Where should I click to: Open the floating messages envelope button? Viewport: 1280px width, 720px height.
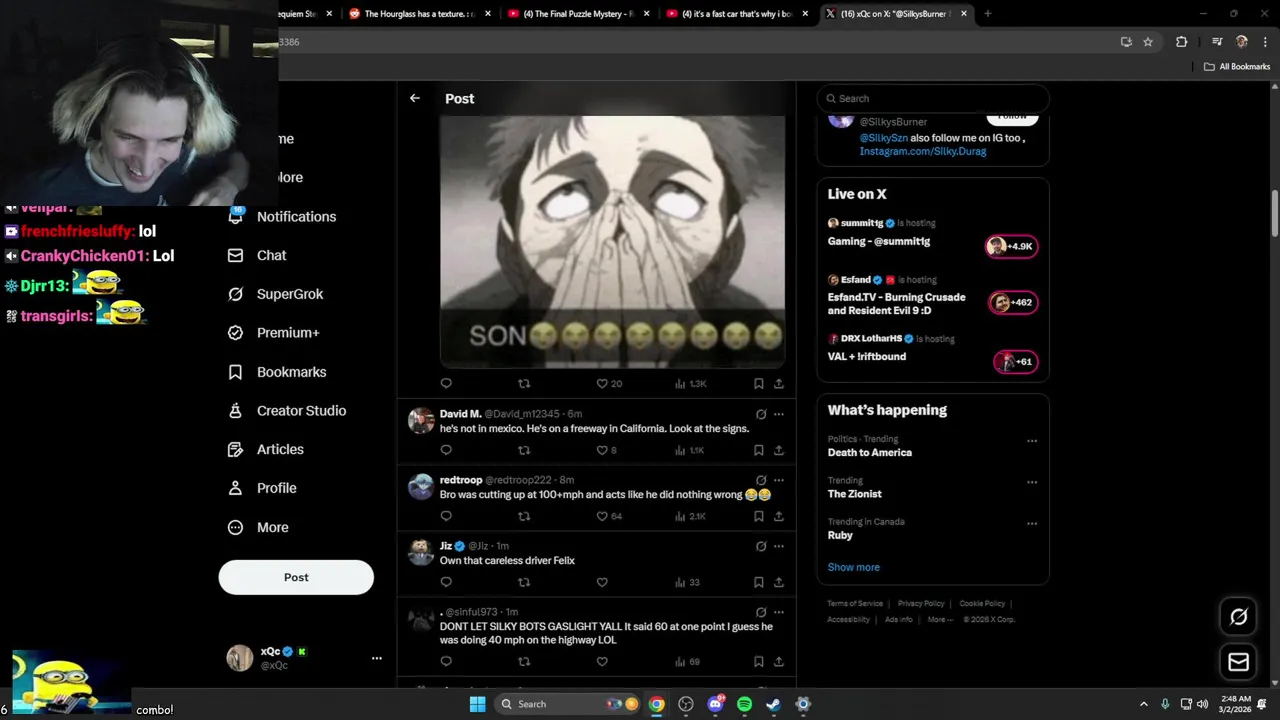click(x=1238, y=662)
